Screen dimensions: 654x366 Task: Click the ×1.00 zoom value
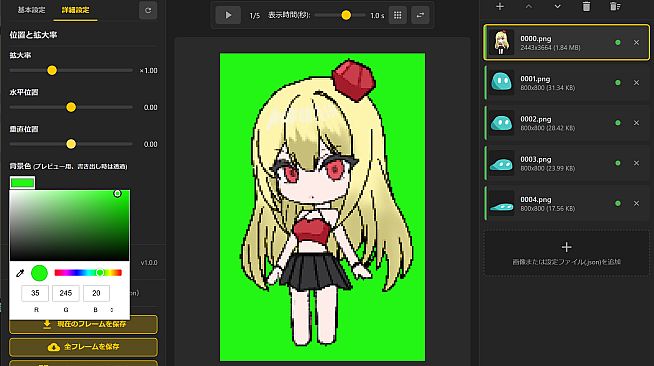click(x=148, y=71)
